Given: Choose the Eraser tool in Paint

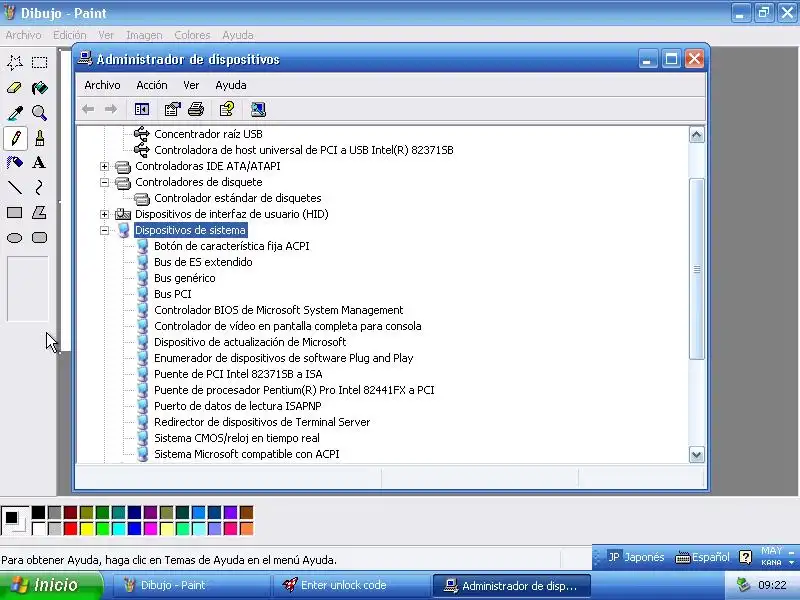Looking at the screenshot, I should [x=15, y=88].
